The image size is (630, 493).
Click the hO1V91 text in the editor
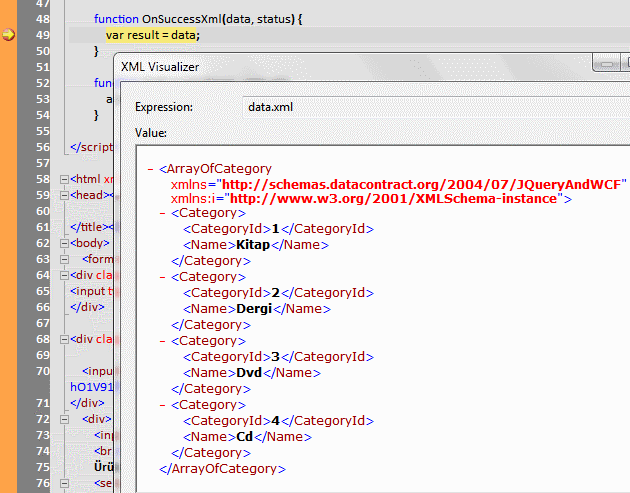pos(92,387)
